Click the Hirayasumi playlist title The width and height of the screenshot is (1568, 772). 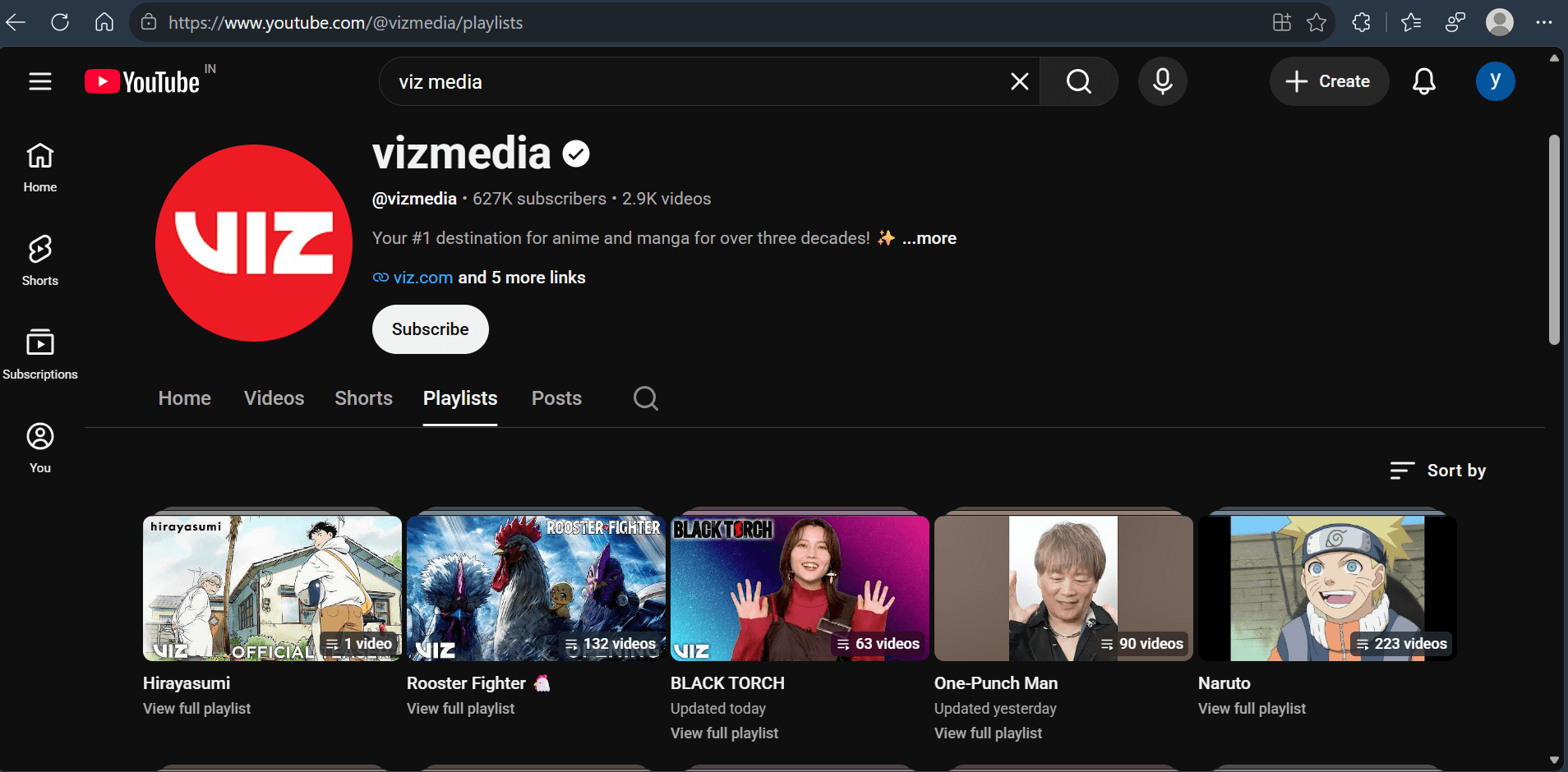[x=187, y=683]
